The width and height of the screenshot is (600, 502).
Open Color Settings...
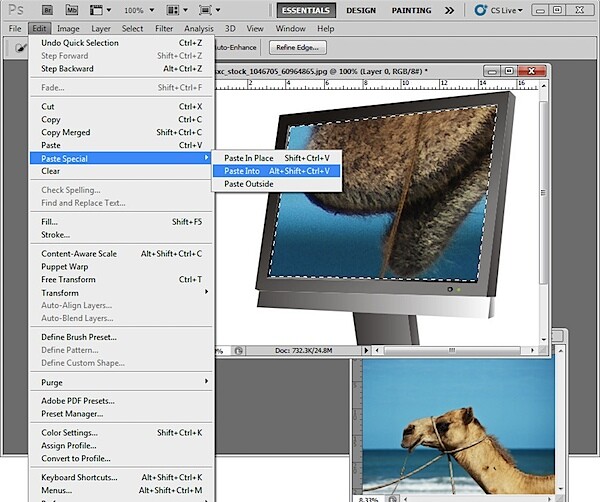pyautogui.click(x=121, y=433)
